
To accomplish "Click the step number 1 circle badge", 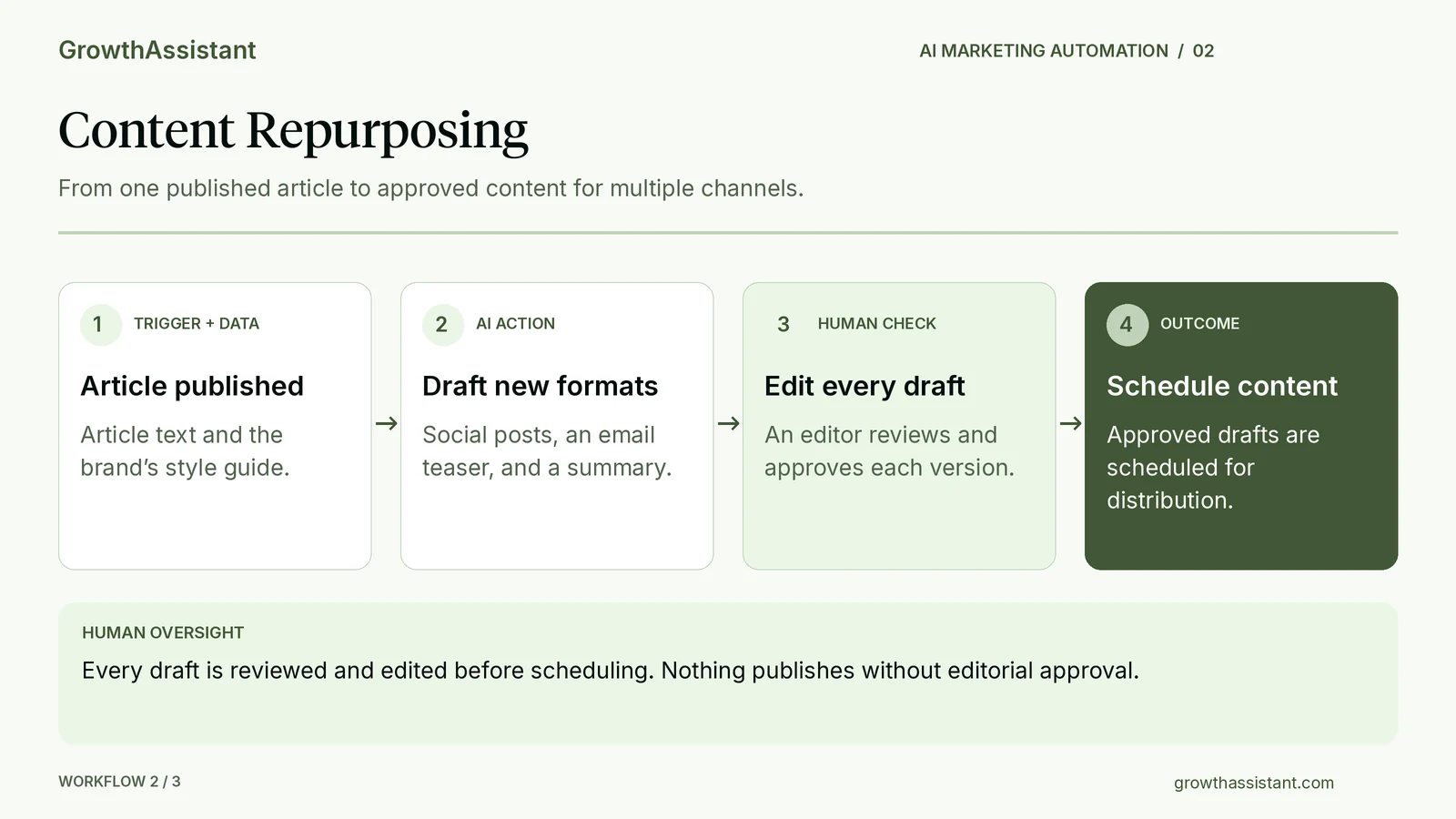I will 100,324.
